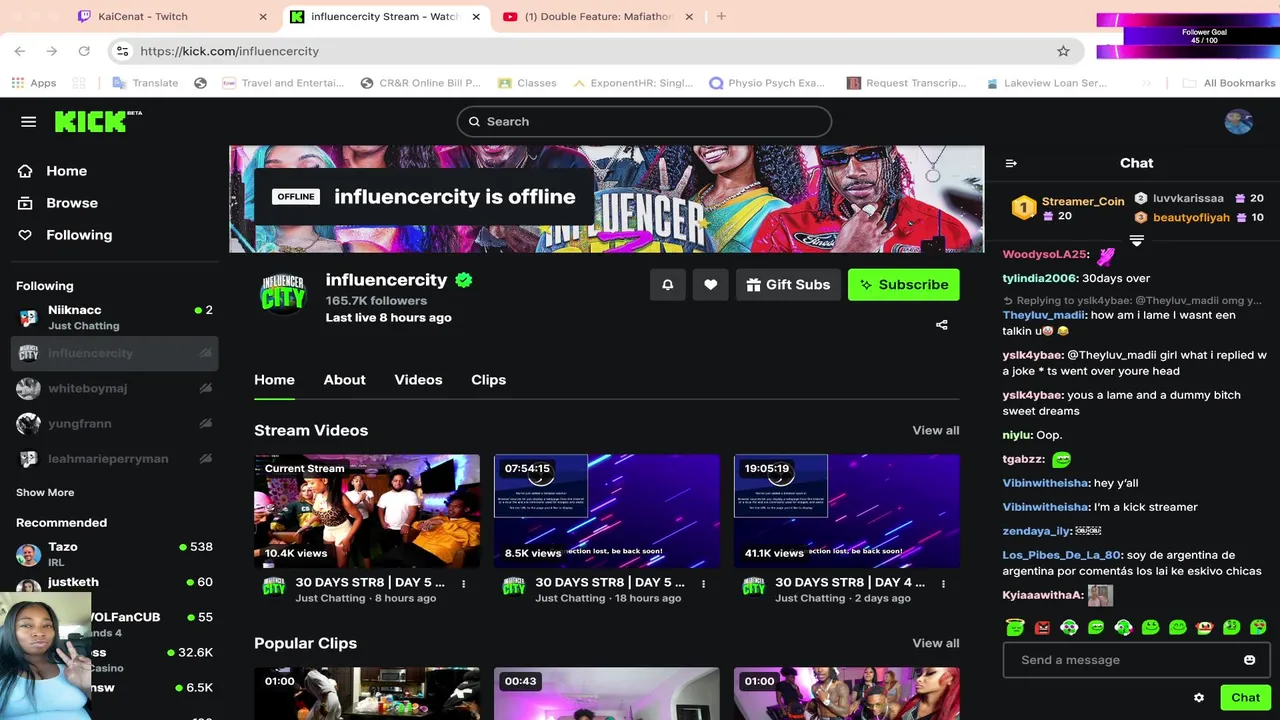The height and width of the screenshot is (720, 1280).
Task: Click View all for Stream Videos
Action: pos(935,430)
